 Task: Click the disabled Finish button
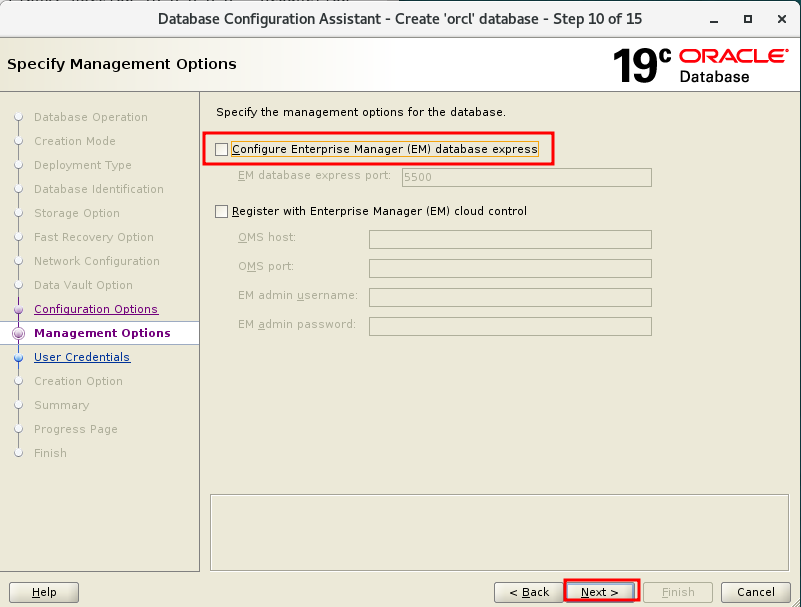click(678, 592)
